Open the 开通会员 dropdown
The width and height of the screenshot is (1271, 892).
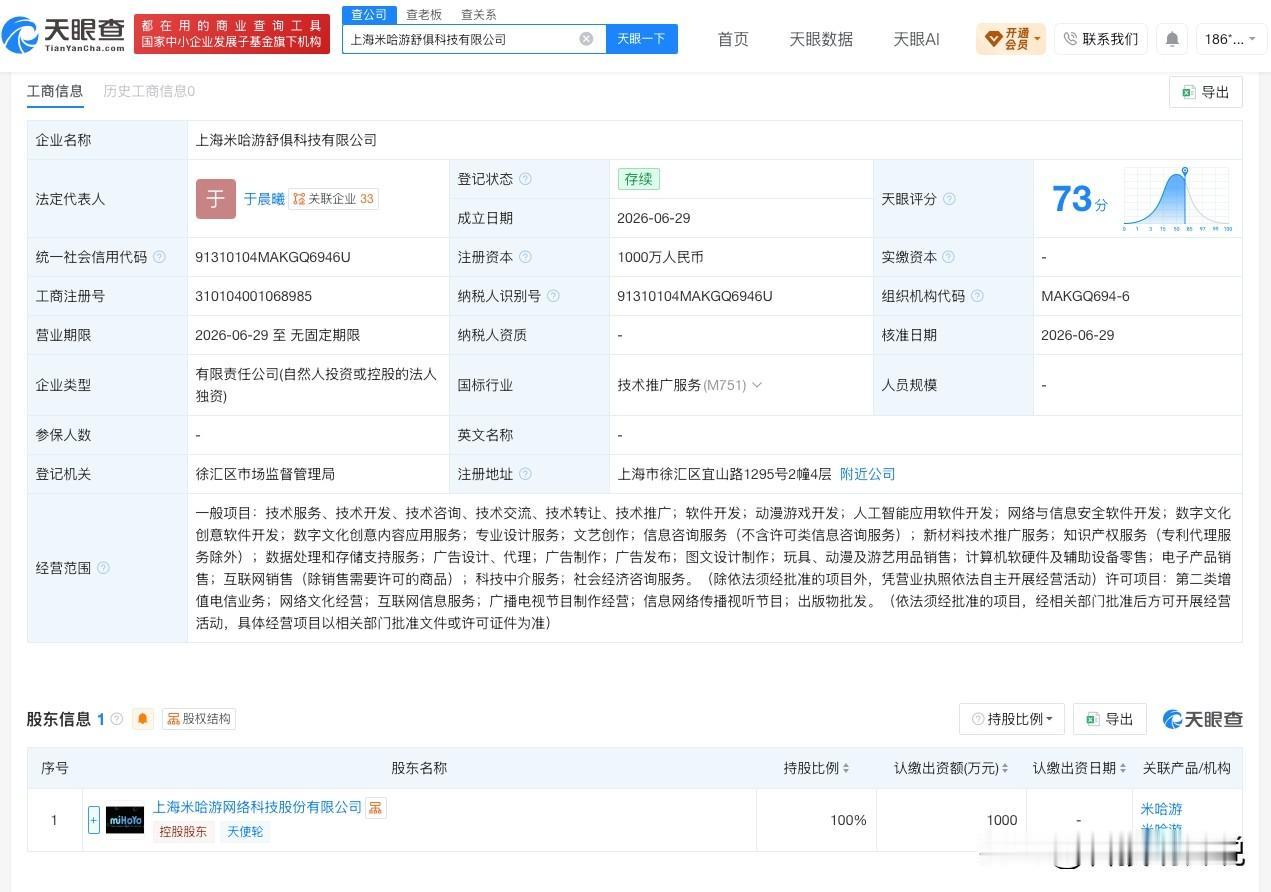point(1011,39)
